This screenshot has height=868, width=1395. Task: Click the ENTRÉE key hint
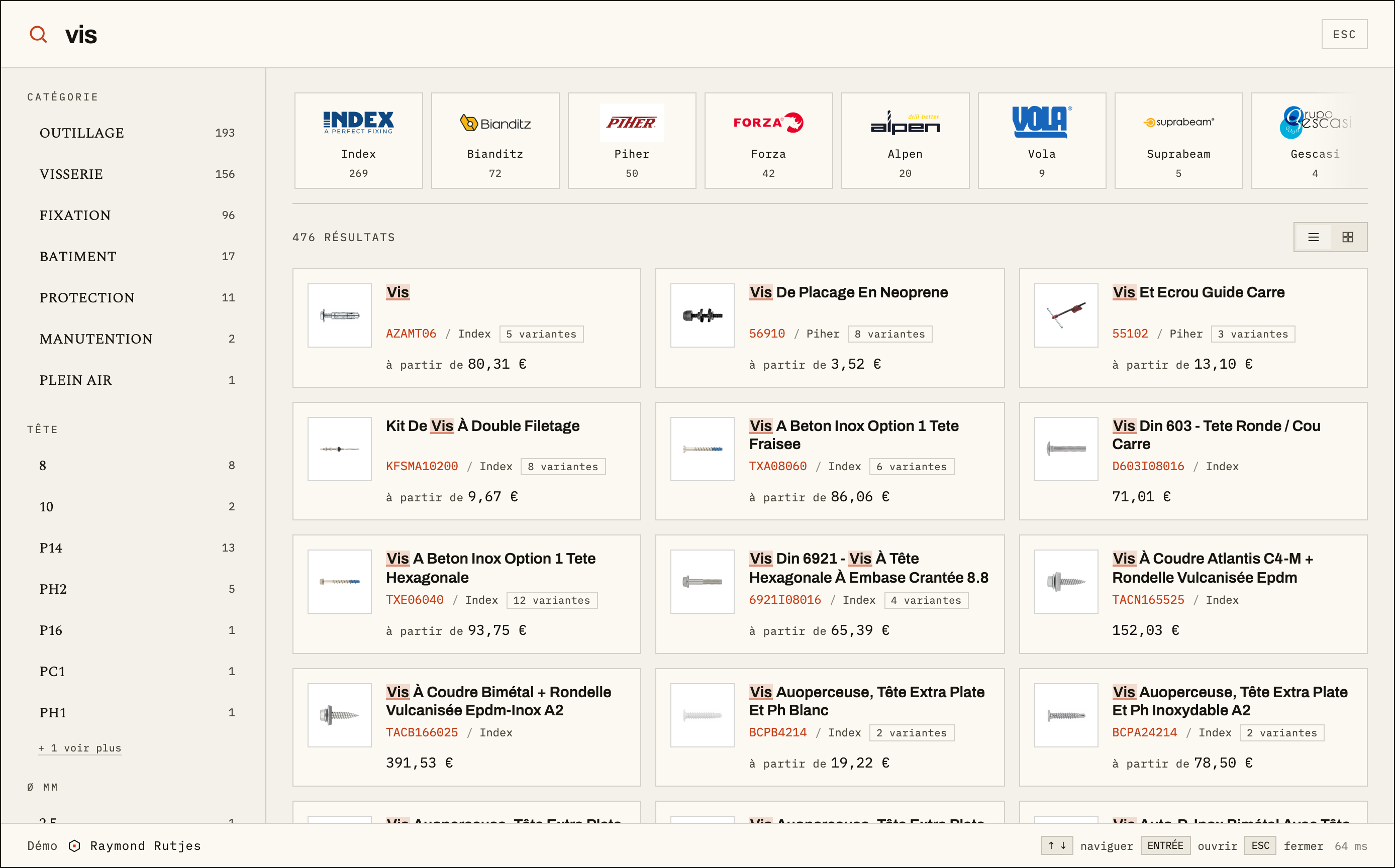click(x=1165, y=845)
